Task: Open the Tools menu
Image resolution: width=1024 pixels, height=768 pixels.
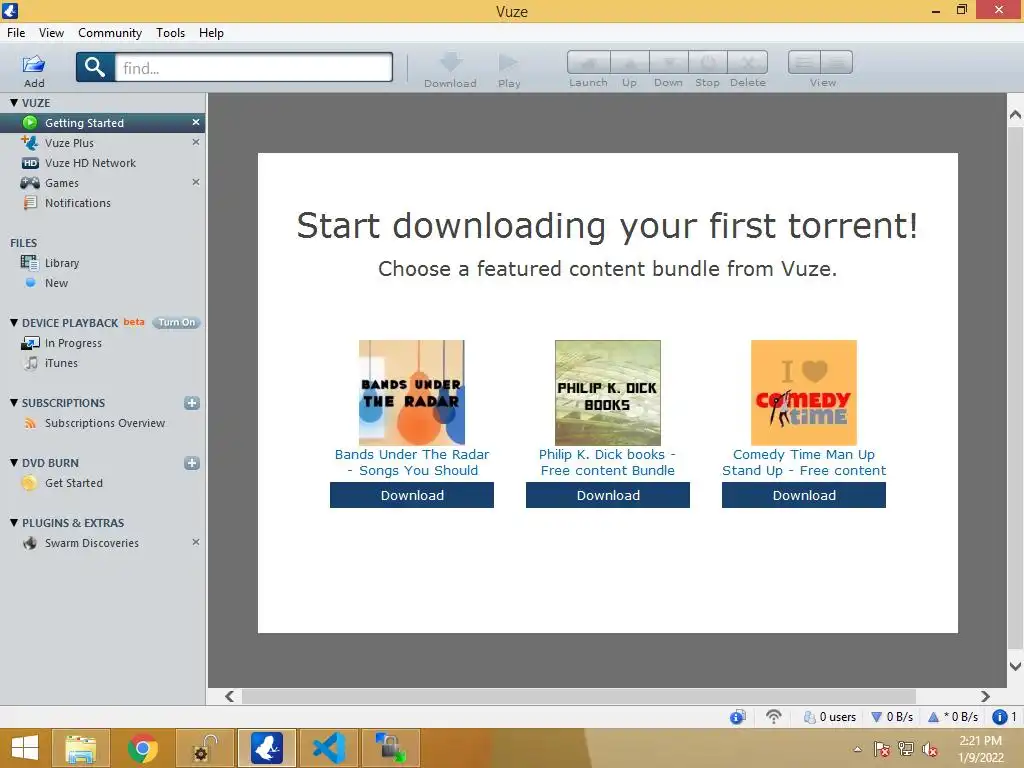Action: click(x=170, y=33)
